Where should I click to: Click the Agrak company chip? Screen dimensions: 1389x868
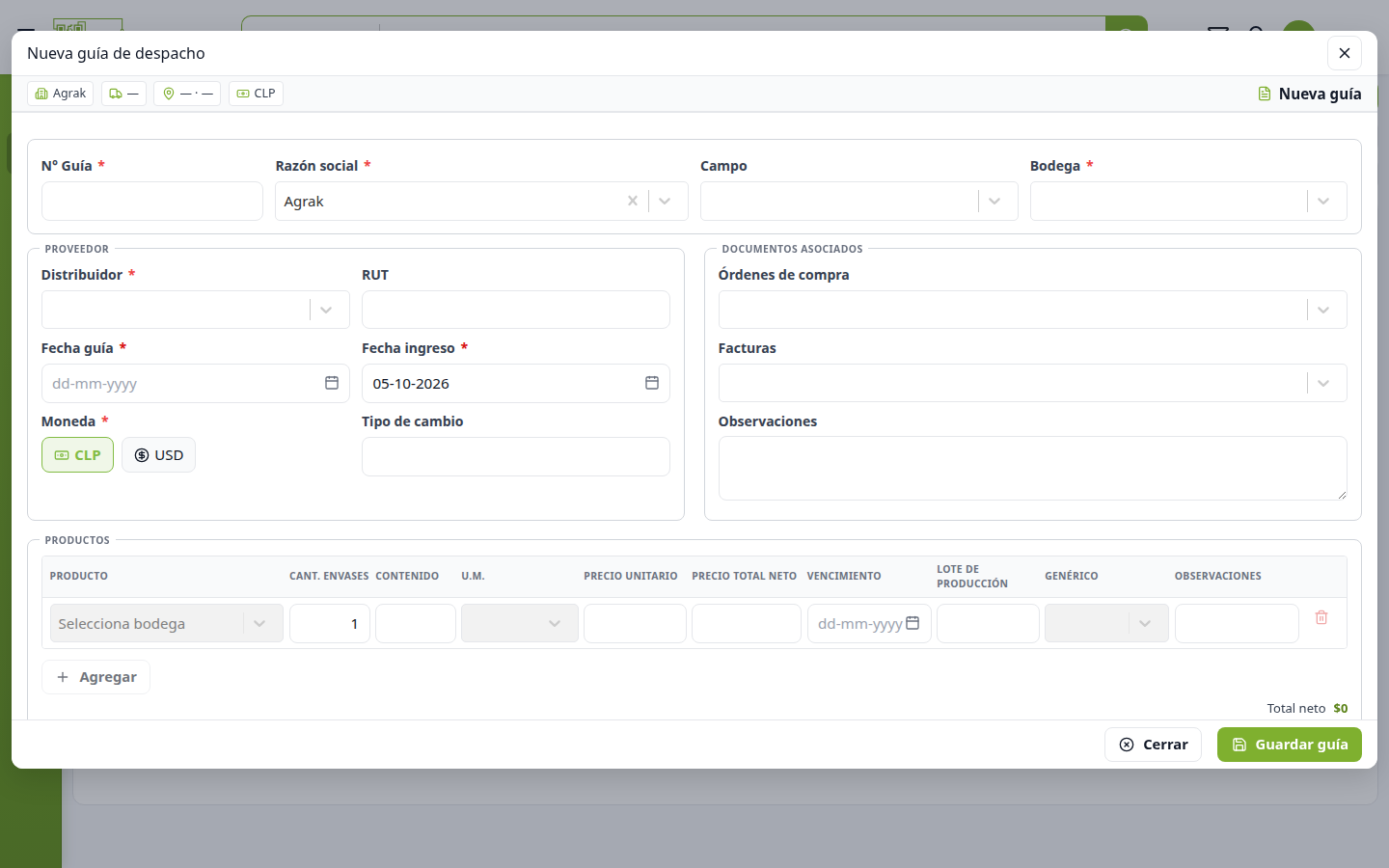click(61, 94)
